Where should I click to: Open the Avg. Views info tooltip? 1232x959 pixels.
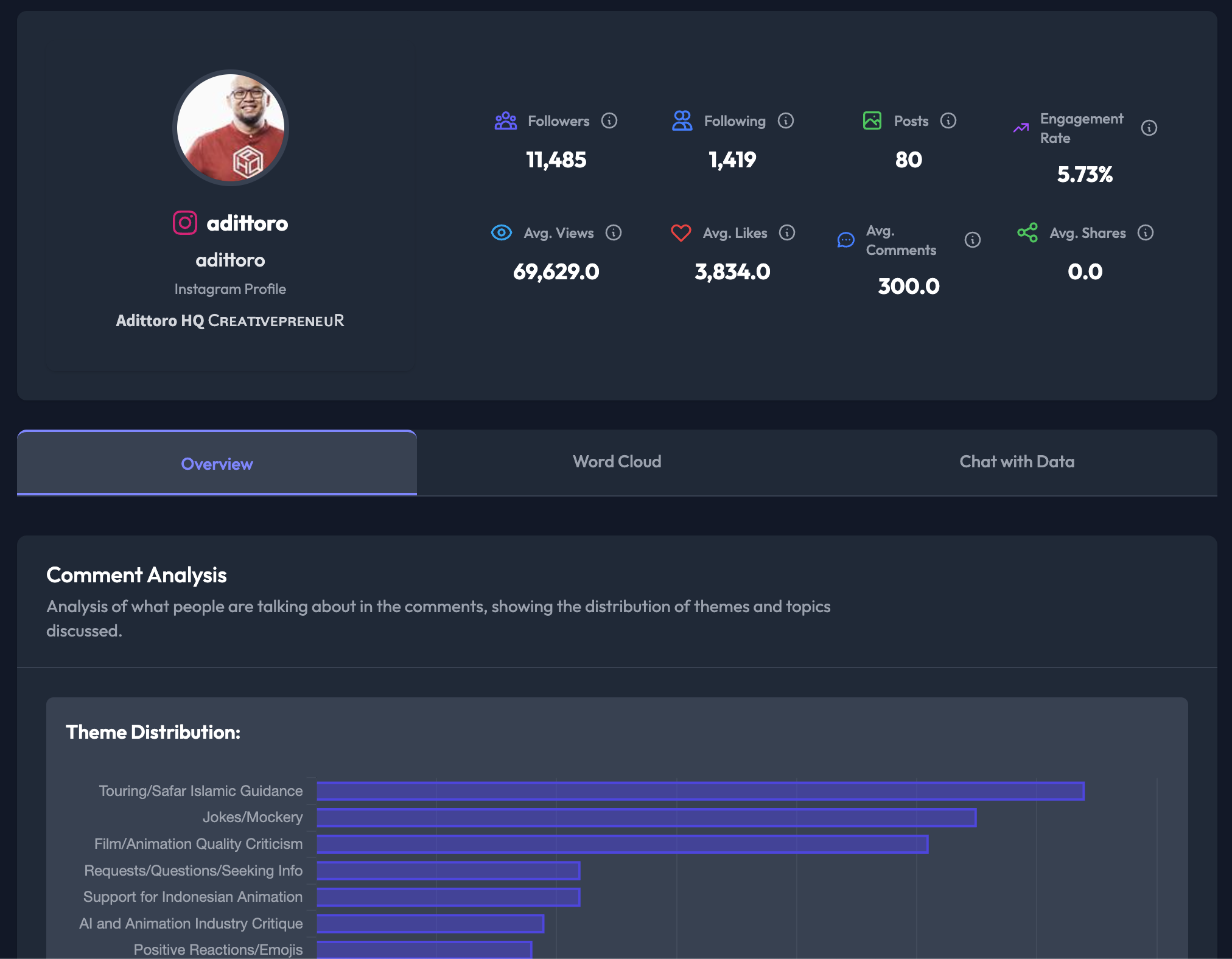tap(614, 232)
